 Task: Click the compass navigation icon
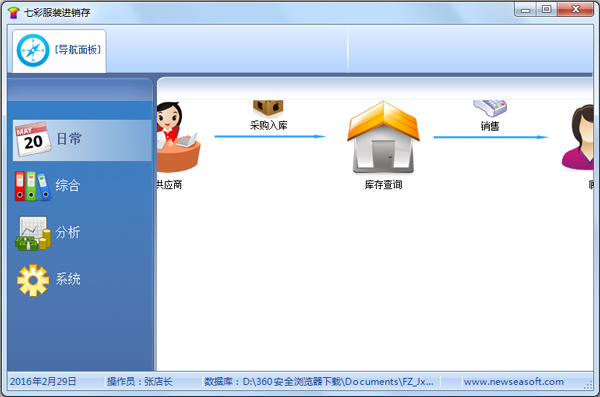[33, 50]
